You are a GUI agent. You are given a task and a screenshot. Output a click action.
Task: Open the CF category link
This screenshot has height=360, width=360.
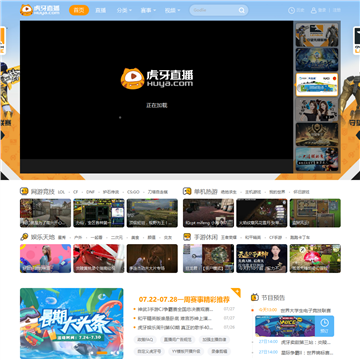point(76,192)
